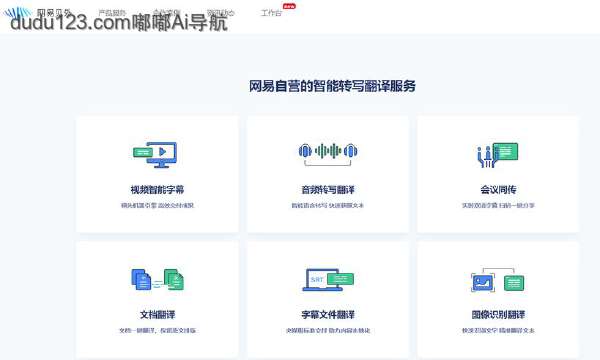
Task: Go to the 会议同传 service title
Action: point(498,189)
